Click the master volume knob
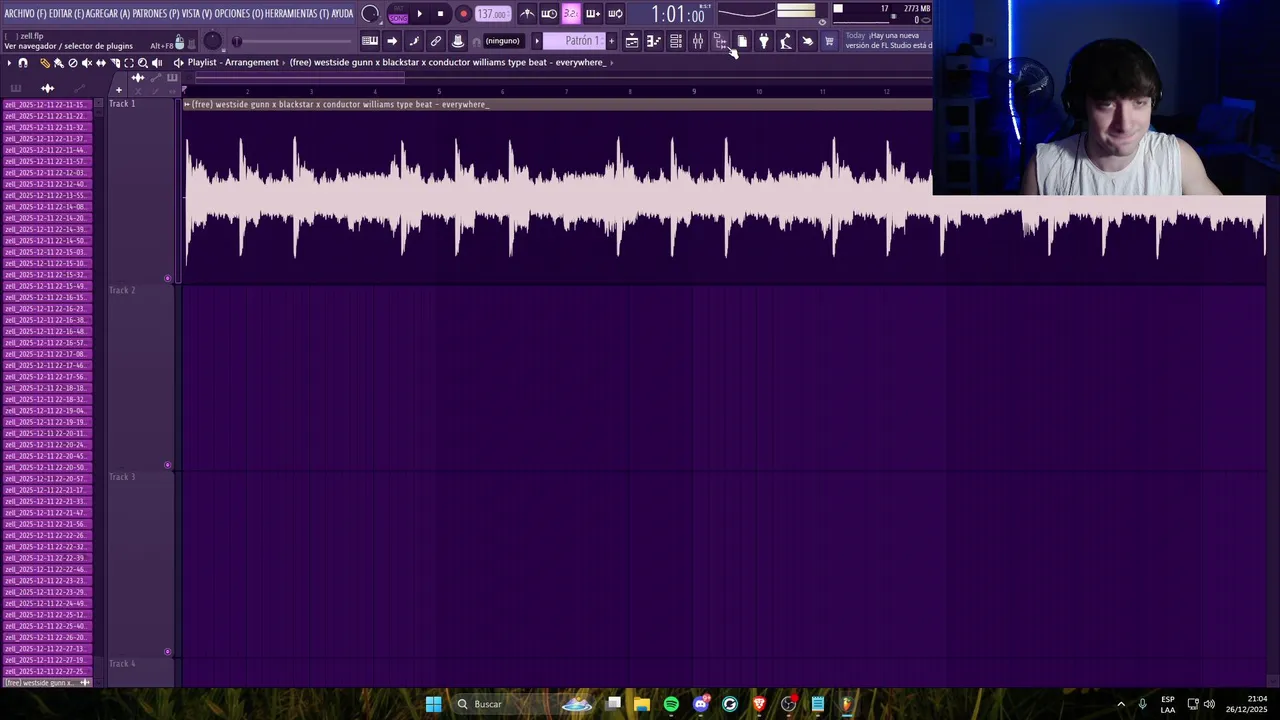 click(212, 41)
